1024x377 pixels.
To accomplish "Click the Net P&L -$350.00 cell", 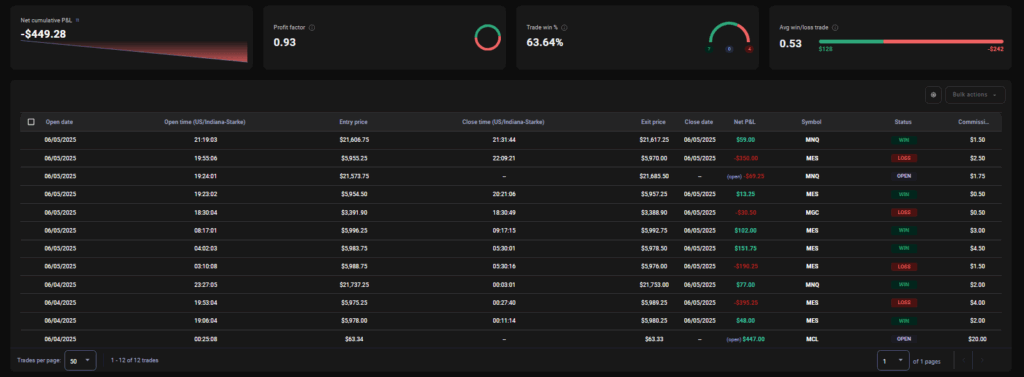I will pyautogui.click(x=745, y=158).
